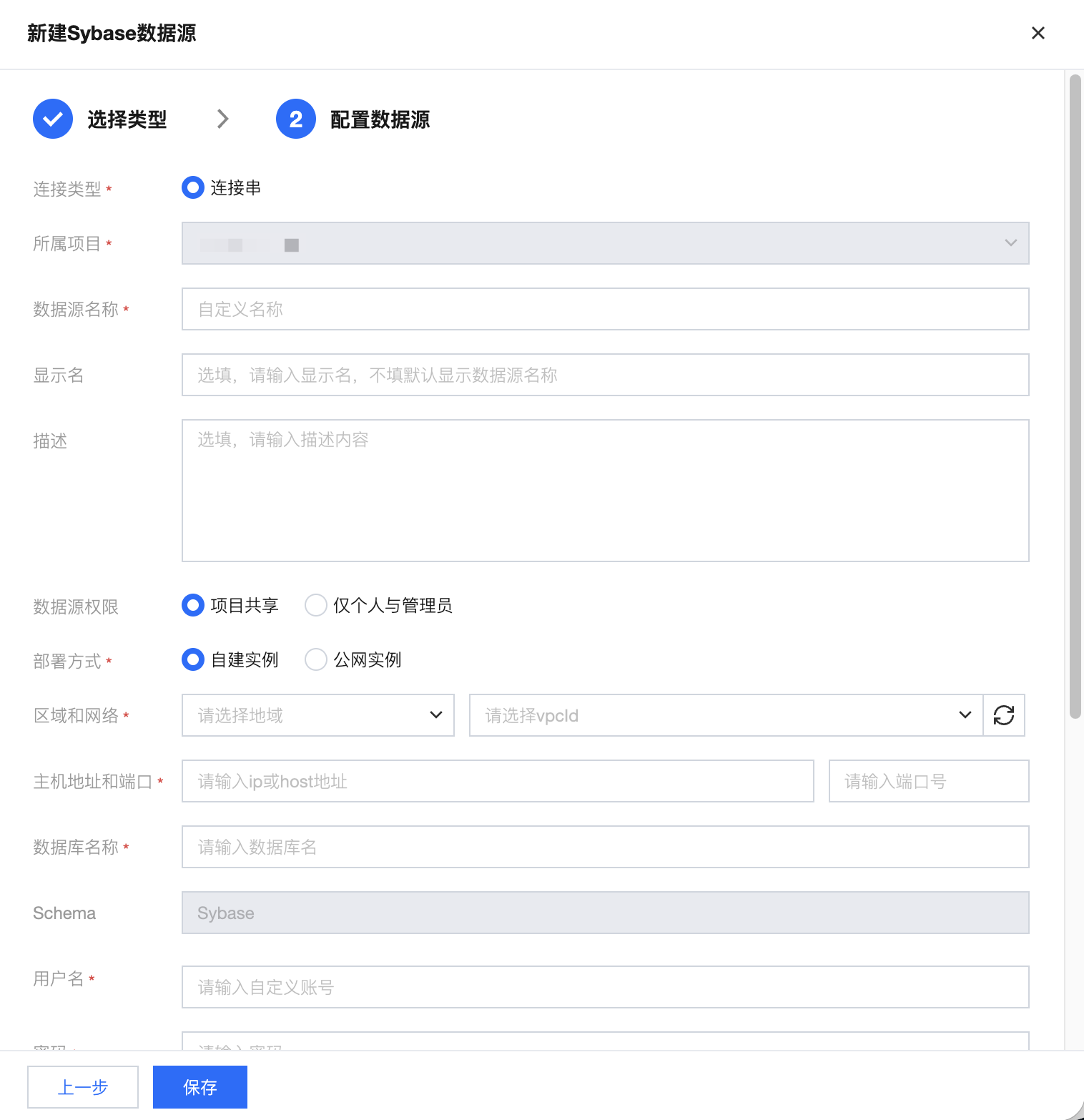Open the 请选择vpcId dropdown
Image resolution: width=1084 pixels, height=1120 pixels.
coord(726,715)
